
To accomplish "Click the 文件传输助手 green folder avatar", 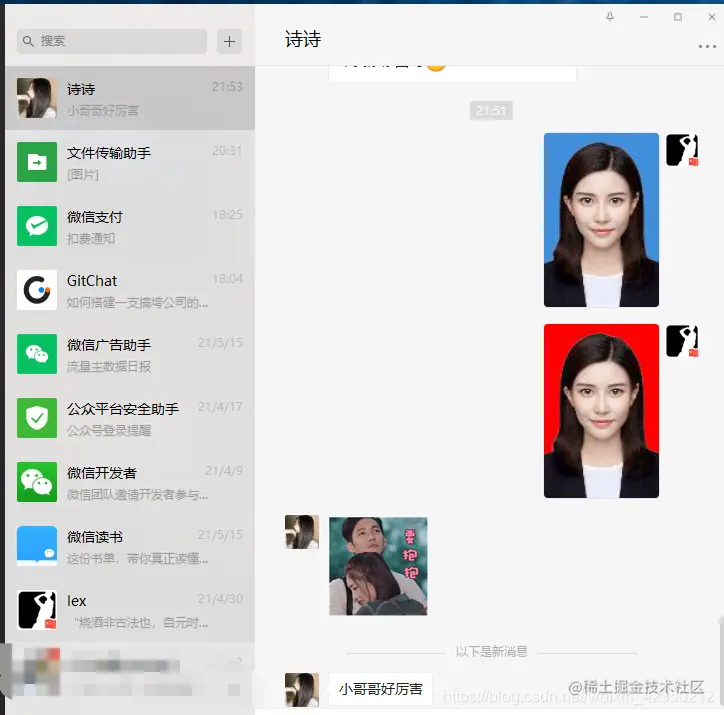I will point(37,162).
